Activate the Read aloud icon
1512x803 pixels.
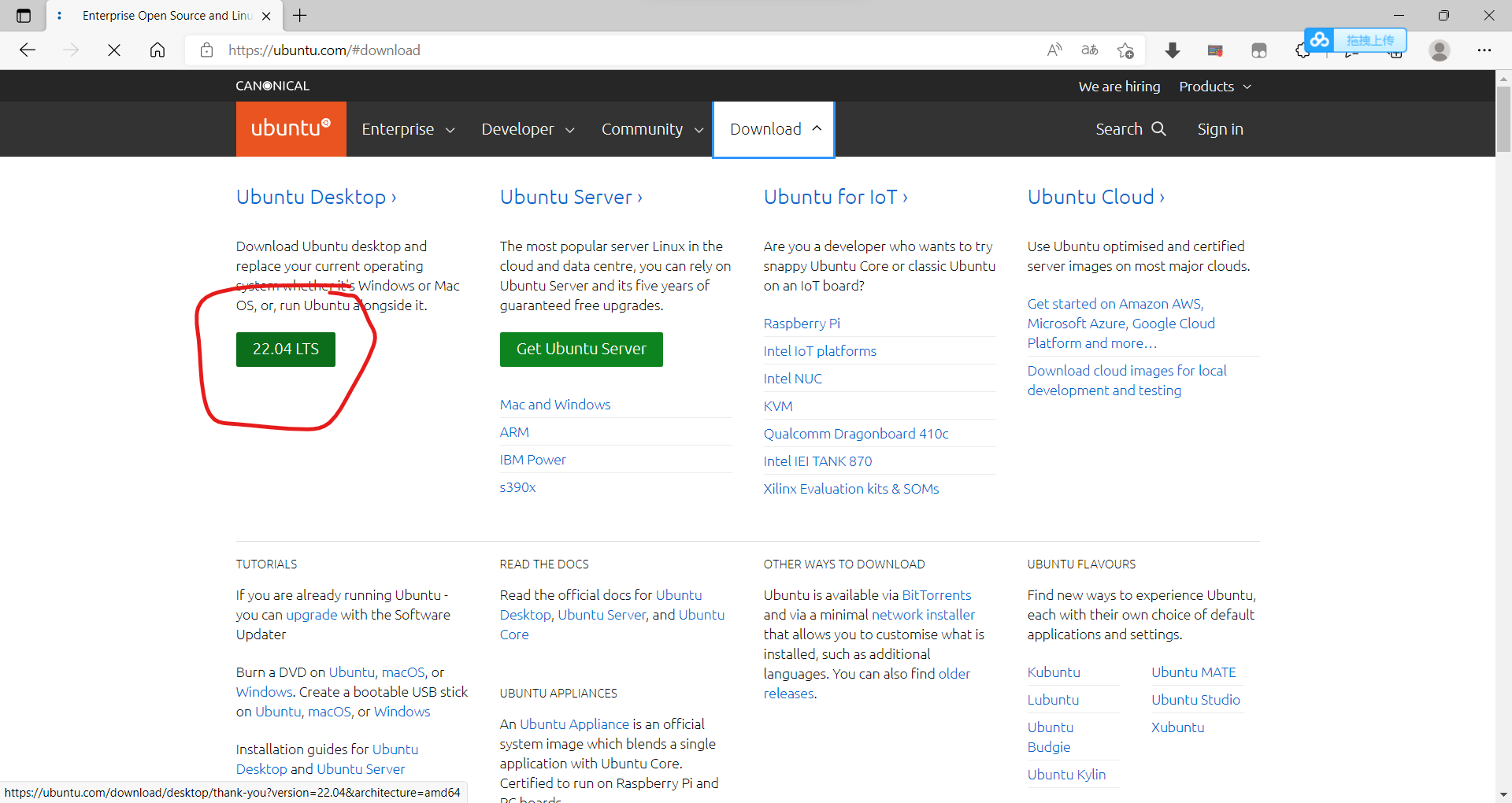click(1054, 50)
